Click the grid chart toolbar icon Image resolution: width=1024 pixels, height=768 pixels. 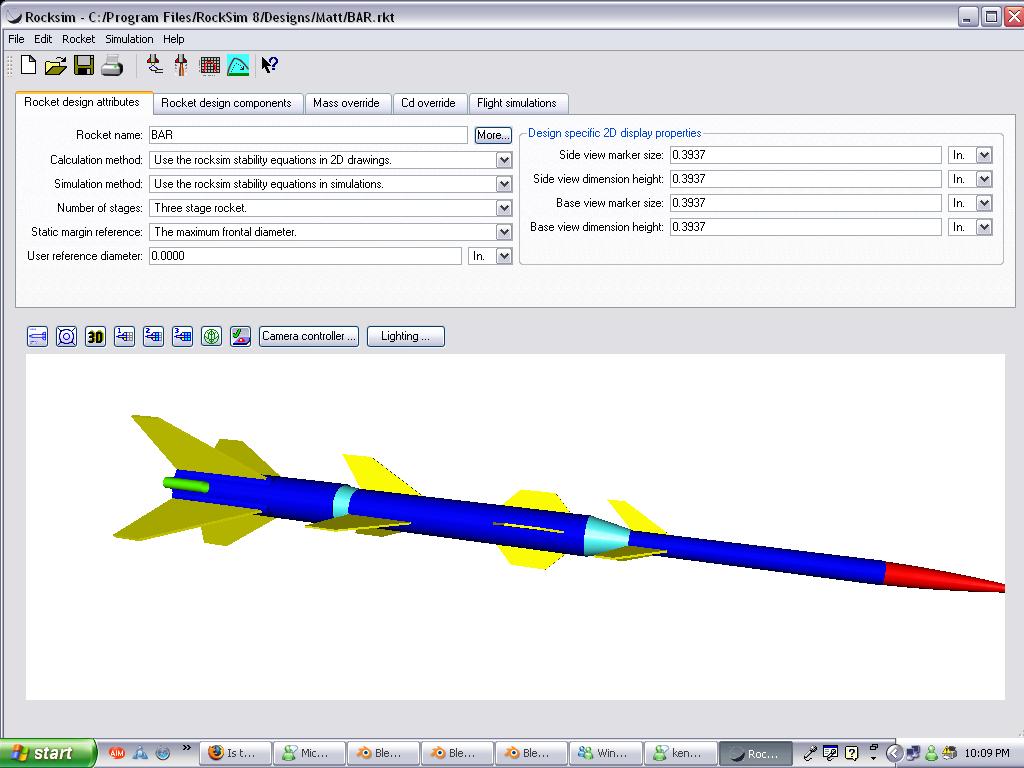click(210, 66)
